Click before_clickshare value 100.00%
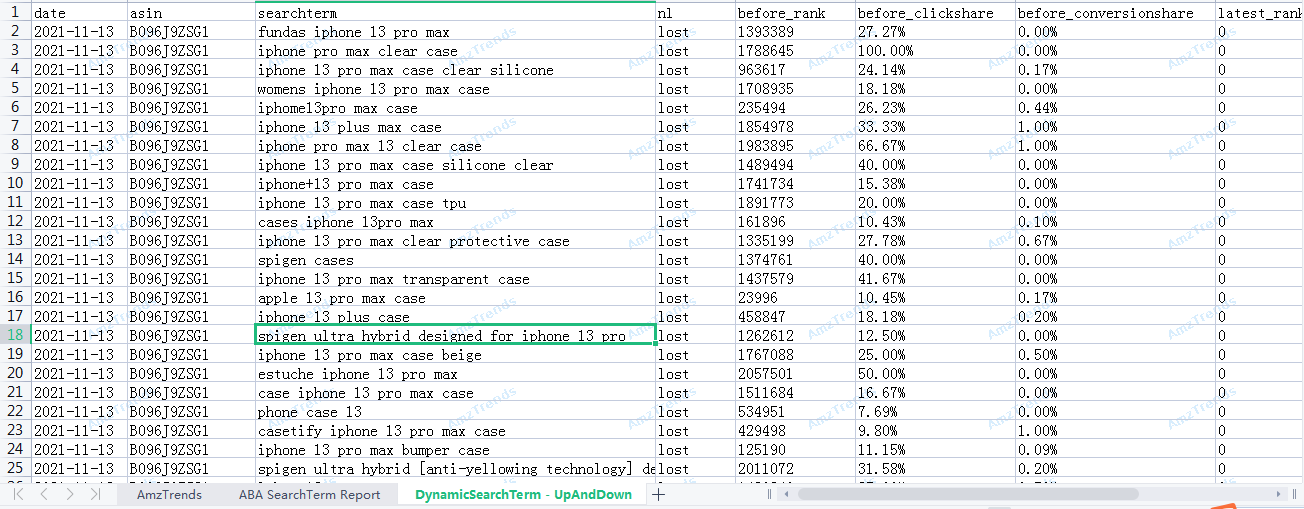The width and height of the screenshot is (1304, 509). coord(935,51)
